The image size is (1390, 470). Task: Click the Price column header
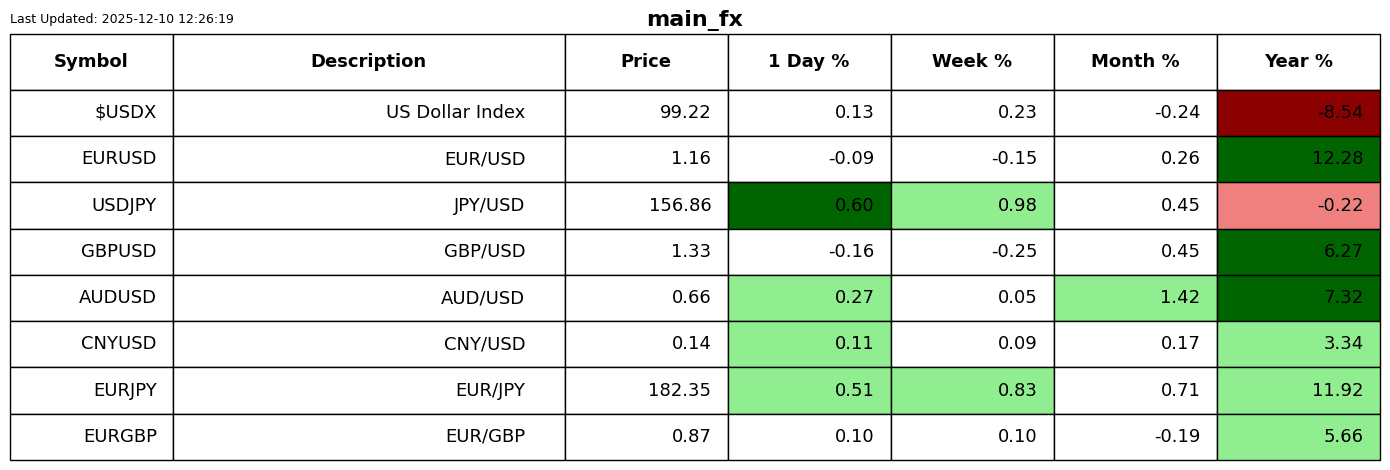(646, 62)
